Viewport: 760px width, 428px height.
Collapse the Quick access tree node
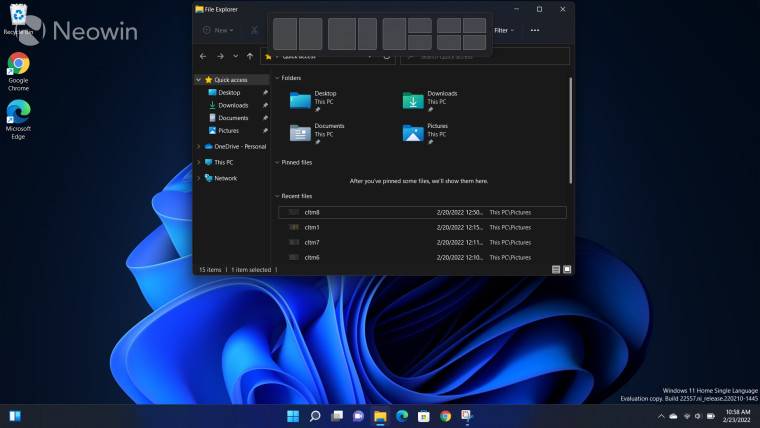tap(198, 79)
